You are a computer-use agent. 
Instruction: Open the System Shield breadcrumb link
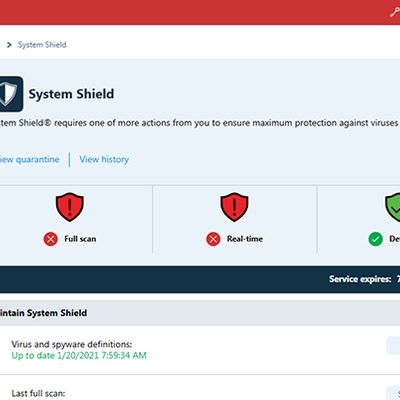point(42,45)
